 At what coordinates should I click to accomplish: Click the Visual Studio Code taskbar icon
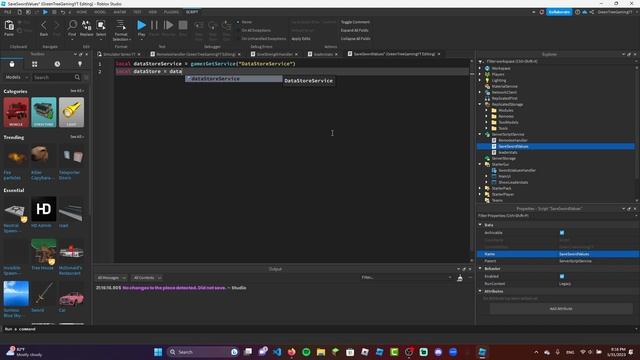coord(277,352)
